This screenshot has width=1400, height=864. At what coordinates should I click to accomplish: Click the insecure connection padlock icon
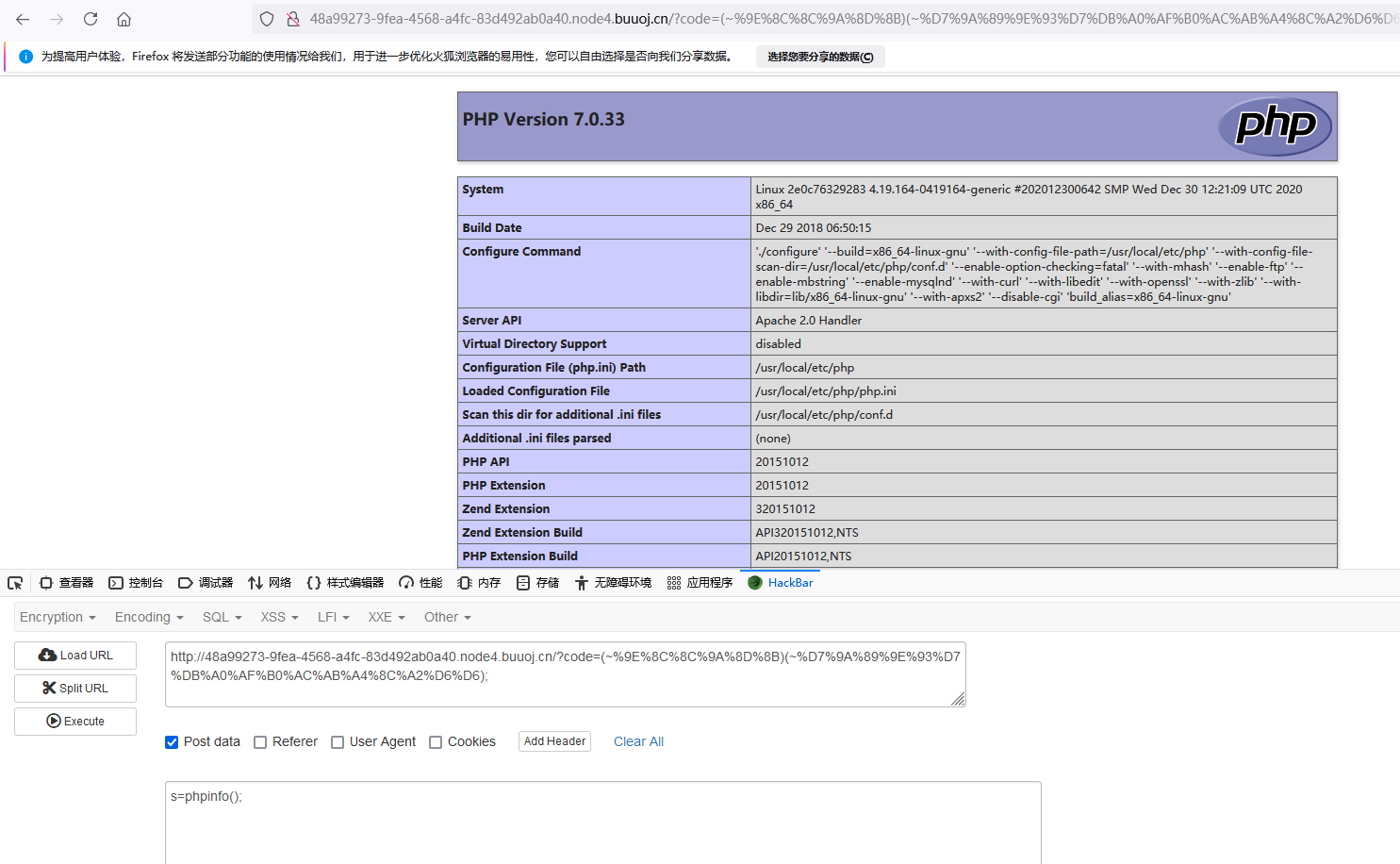tap(293, 19)
